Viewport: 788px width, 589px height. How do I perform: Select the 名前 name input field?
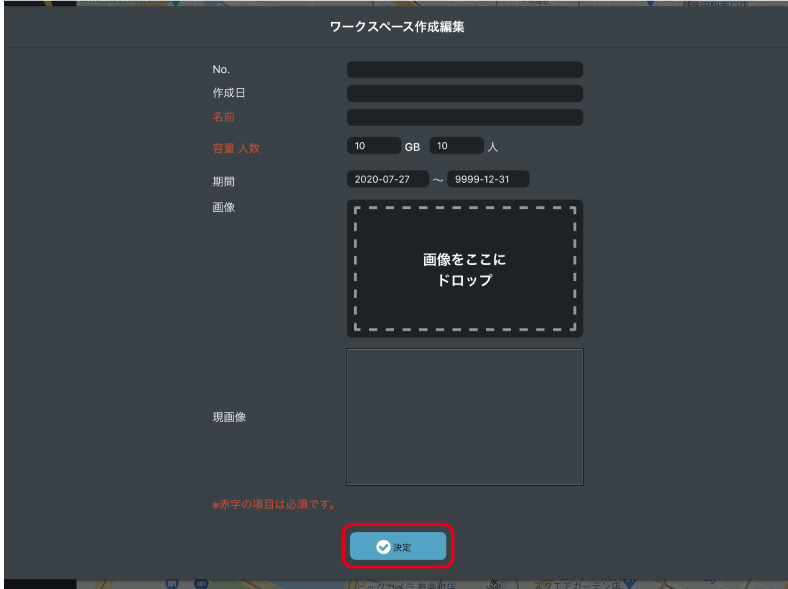tap(464, 118)
